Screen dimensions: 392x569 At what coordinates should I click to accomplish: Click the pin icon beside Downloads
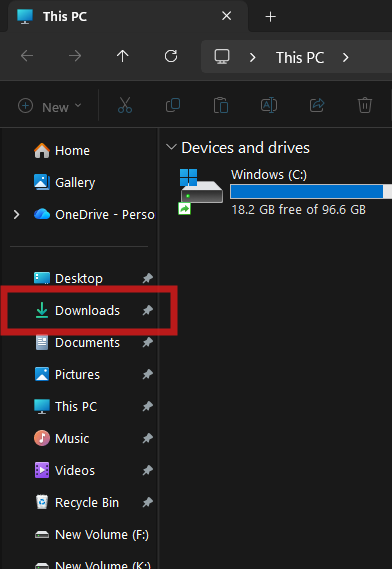(147, 310)
